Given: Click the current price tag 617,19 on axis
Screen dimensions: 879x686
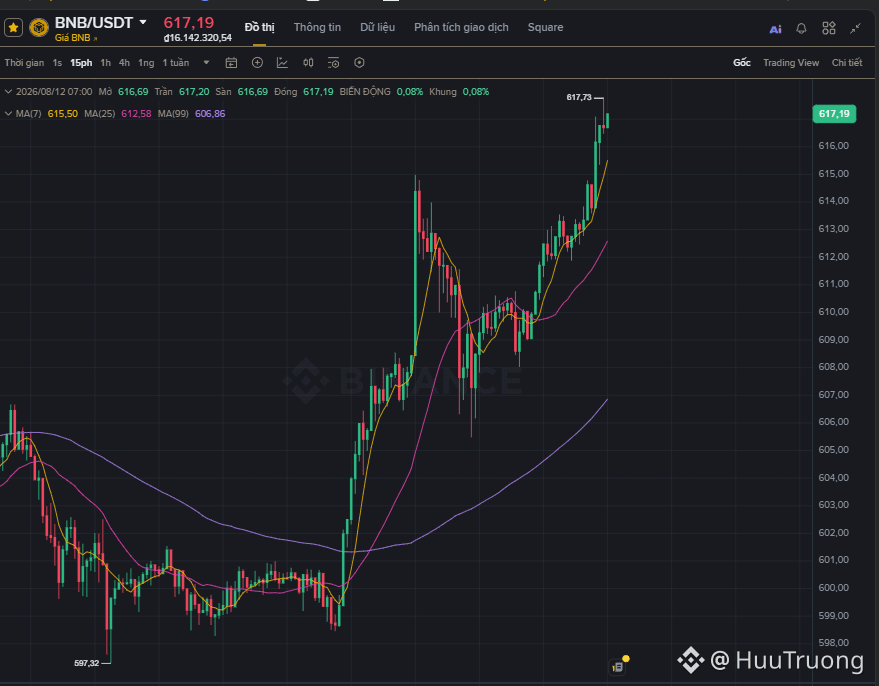Looking at the screenshot, I should [834, 114].
